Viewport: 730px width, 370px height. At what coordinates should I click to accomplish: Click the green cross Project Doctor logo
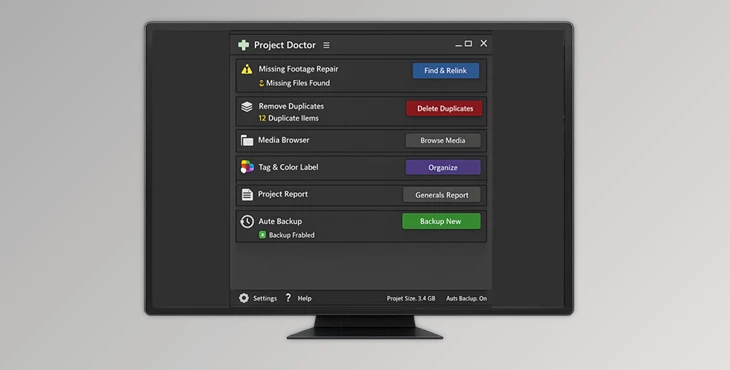pyautogui.click(x=243, y=45)
